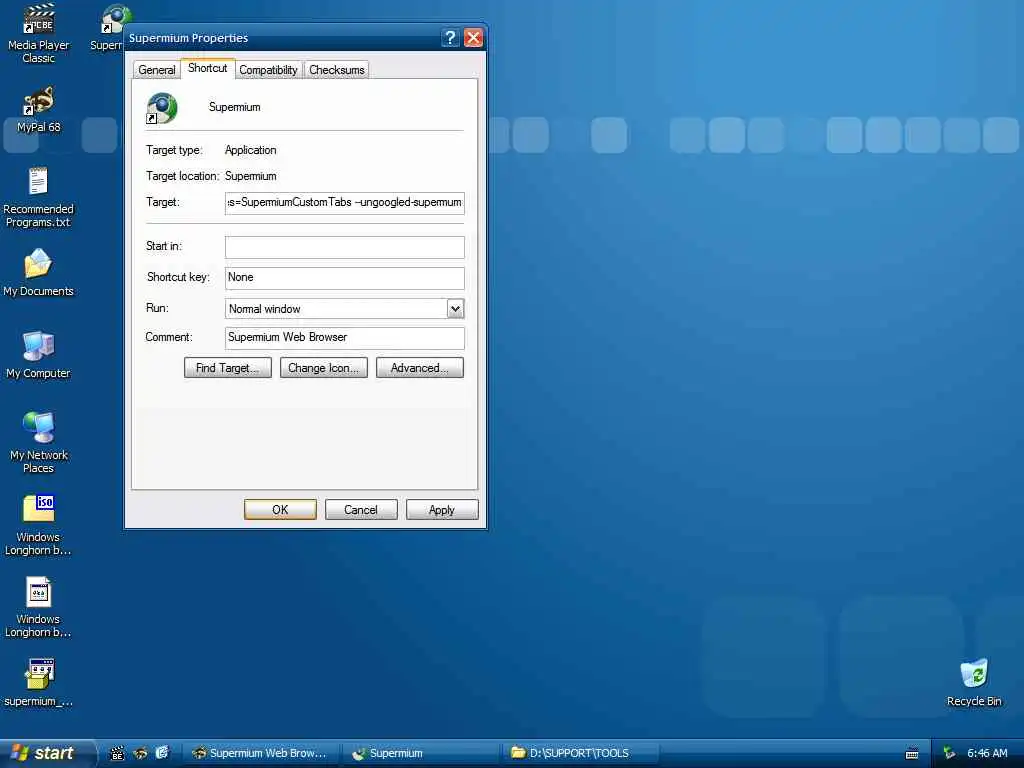
Task: Select Recommended Programs.txt file icon
Action: pos(39,197)
